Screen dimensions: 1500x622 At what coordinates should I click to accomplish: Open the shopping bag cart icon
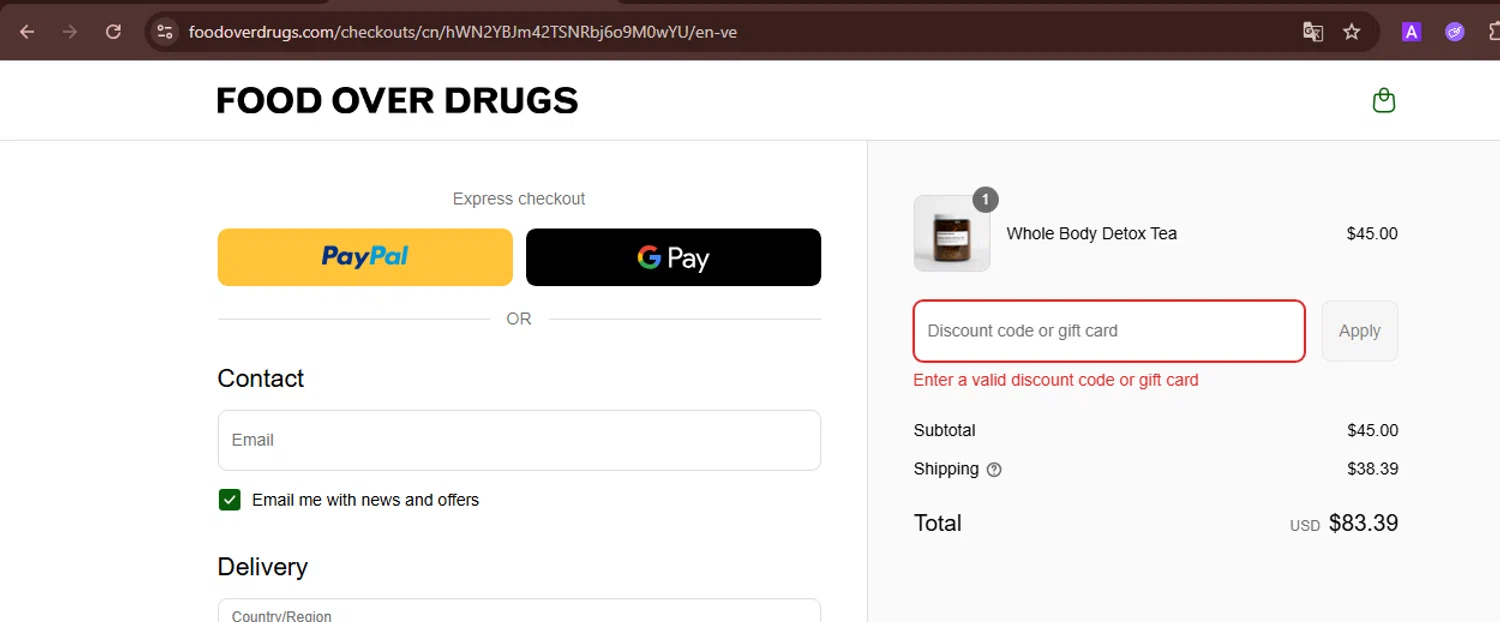pos(1384,100)
